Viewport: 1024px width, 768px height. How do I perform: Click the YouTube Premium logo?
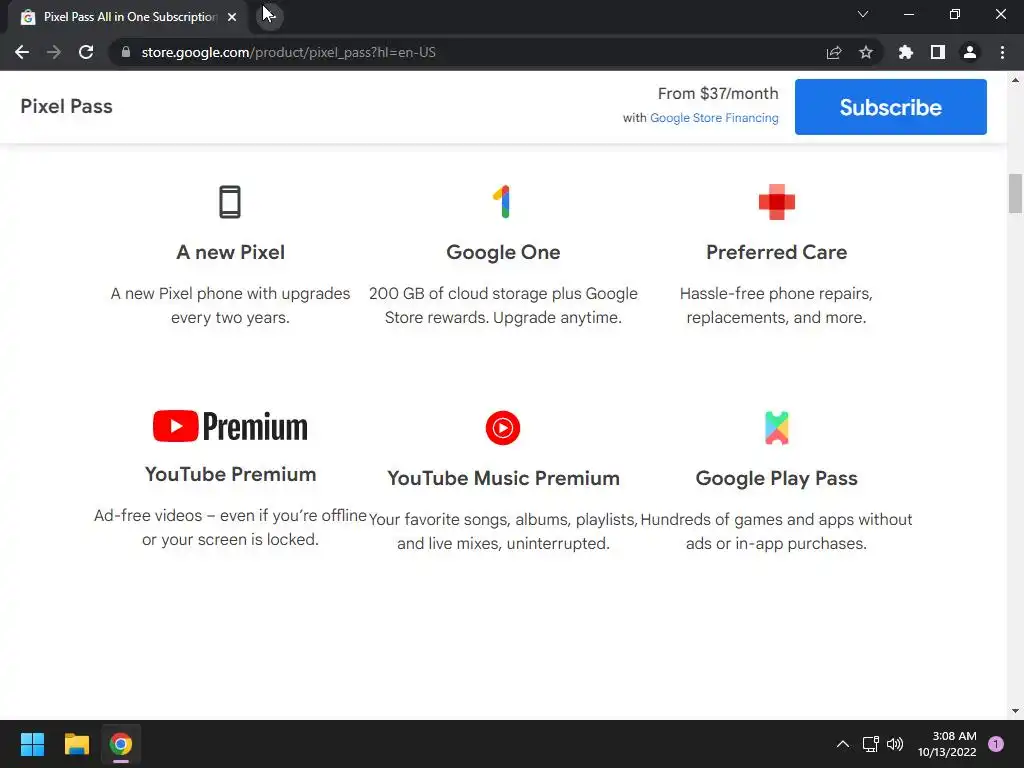pos(230,426)
